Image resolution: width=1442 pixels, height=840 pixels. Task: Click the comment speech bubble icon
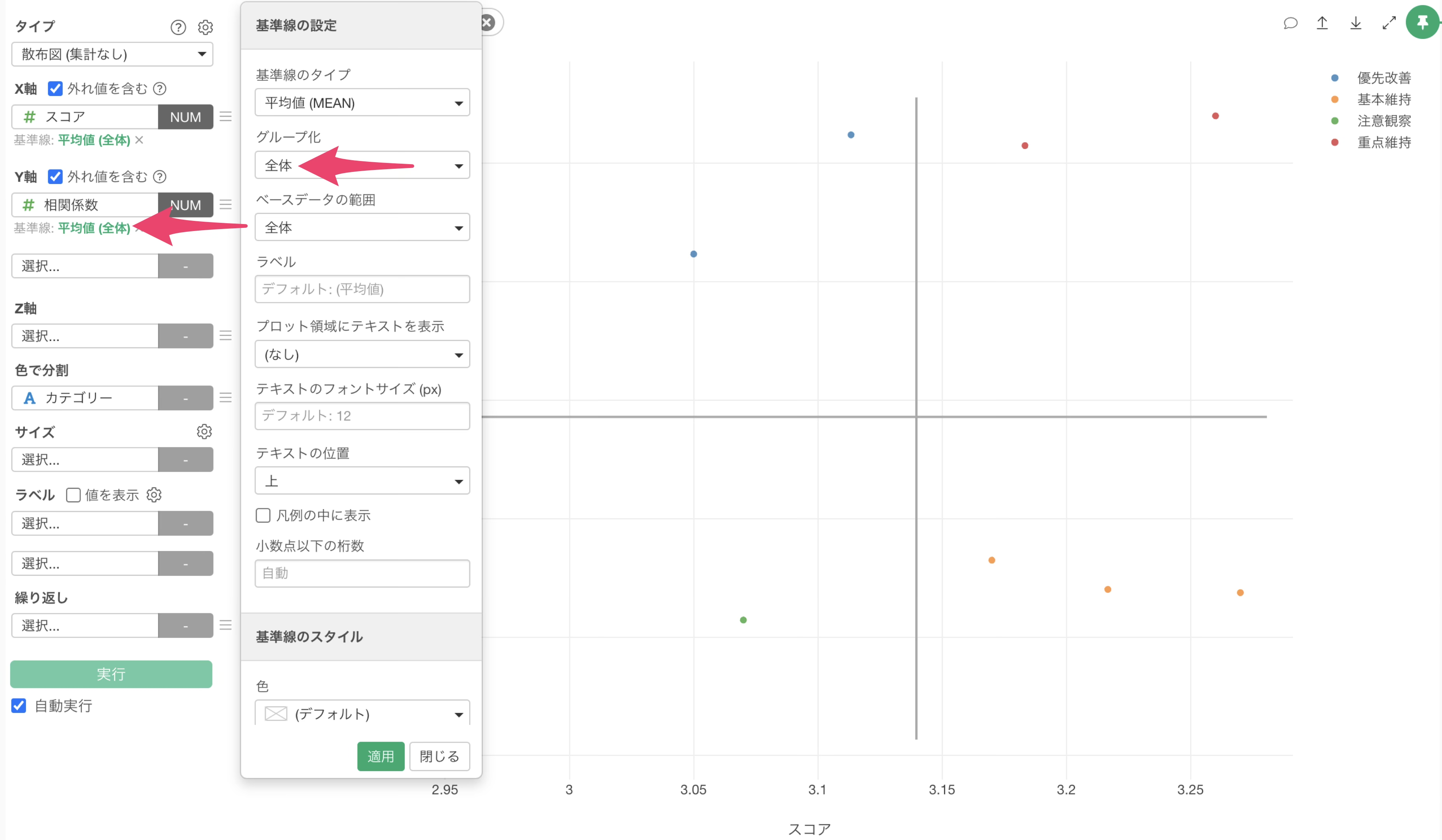click(x=1290, y=23)
